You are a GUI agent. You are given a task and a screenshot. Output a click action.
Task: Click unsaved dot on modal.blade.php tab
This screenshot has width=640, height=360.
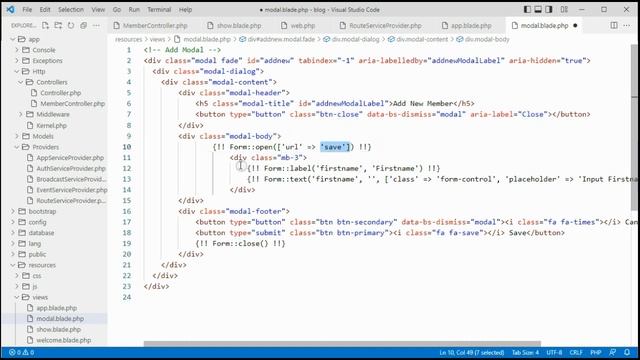(x=575, y=25)
